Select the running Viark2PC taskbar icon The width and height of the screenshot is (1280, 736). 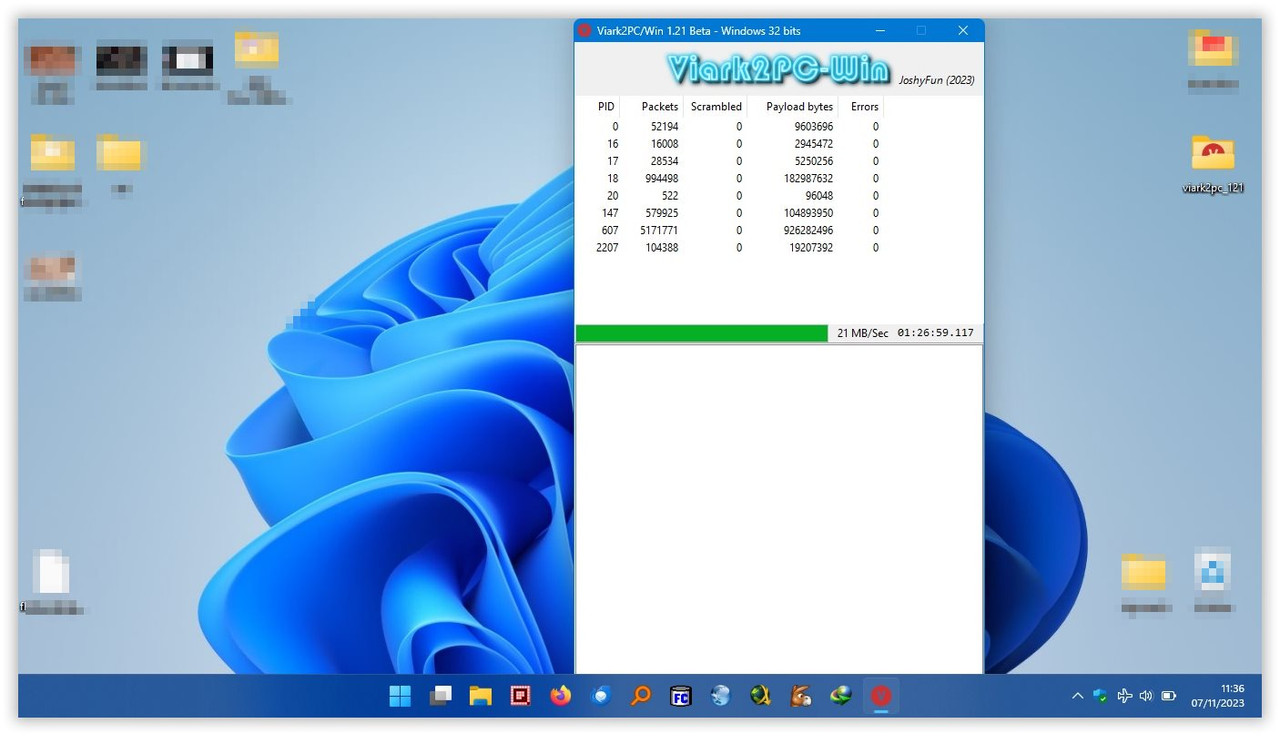pos(881,696)
